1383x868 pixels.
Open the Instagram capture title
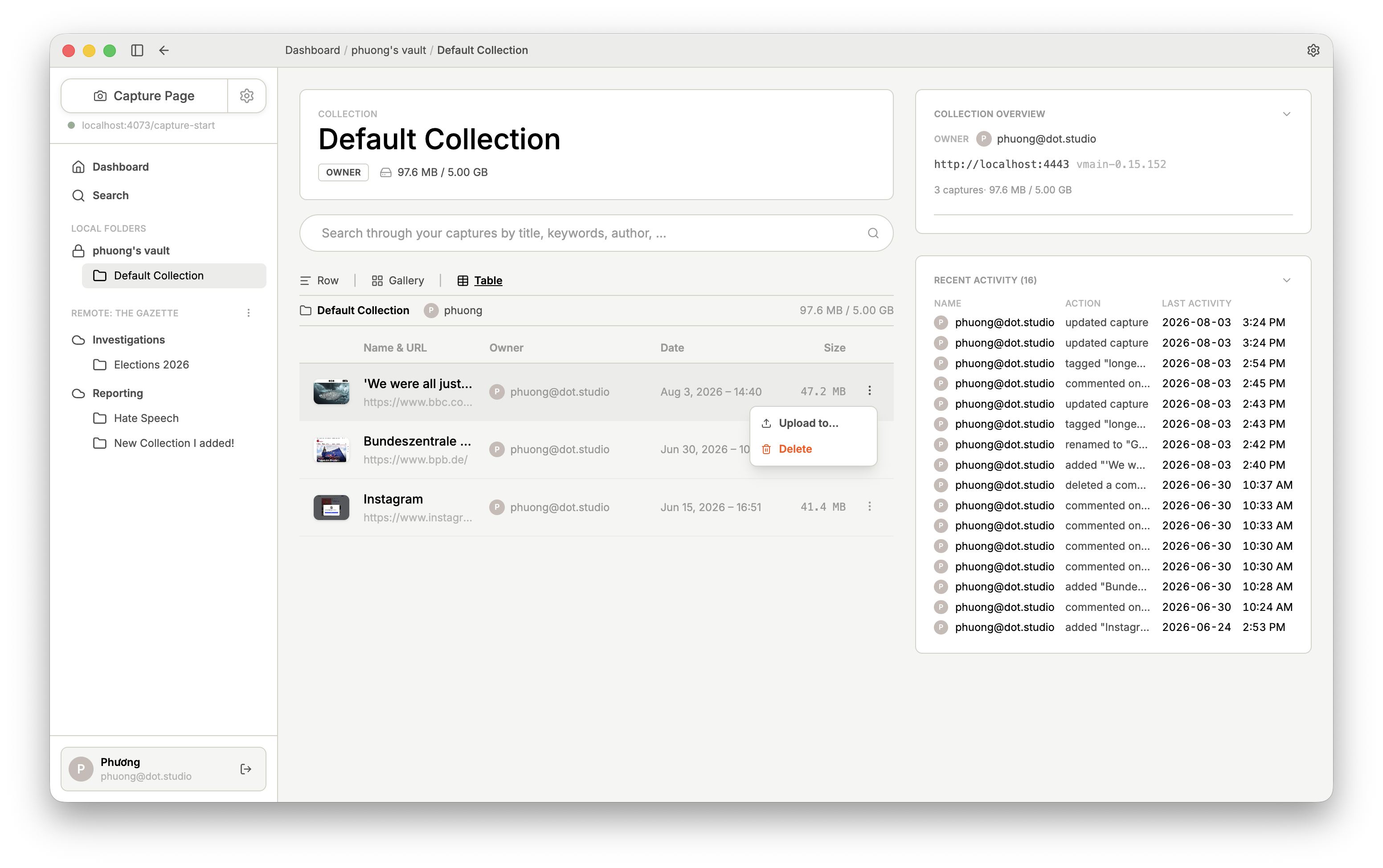click(393, 500)
